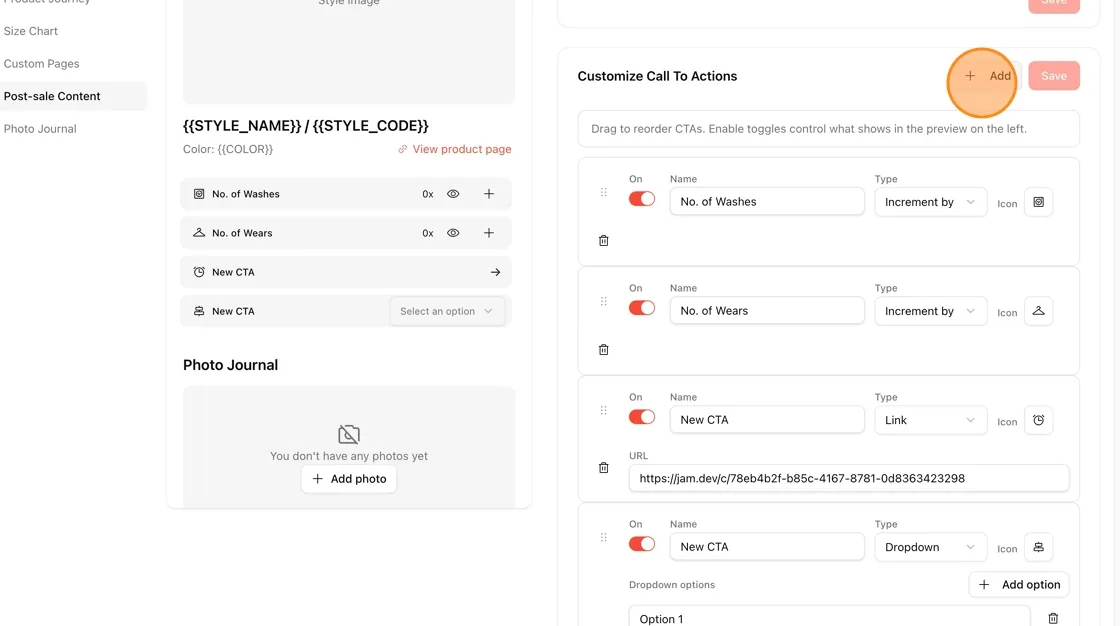Screen dimensions: 1120x626
Task: Click the arrow on the New CTA link preview row
Action: click(495, 272)
